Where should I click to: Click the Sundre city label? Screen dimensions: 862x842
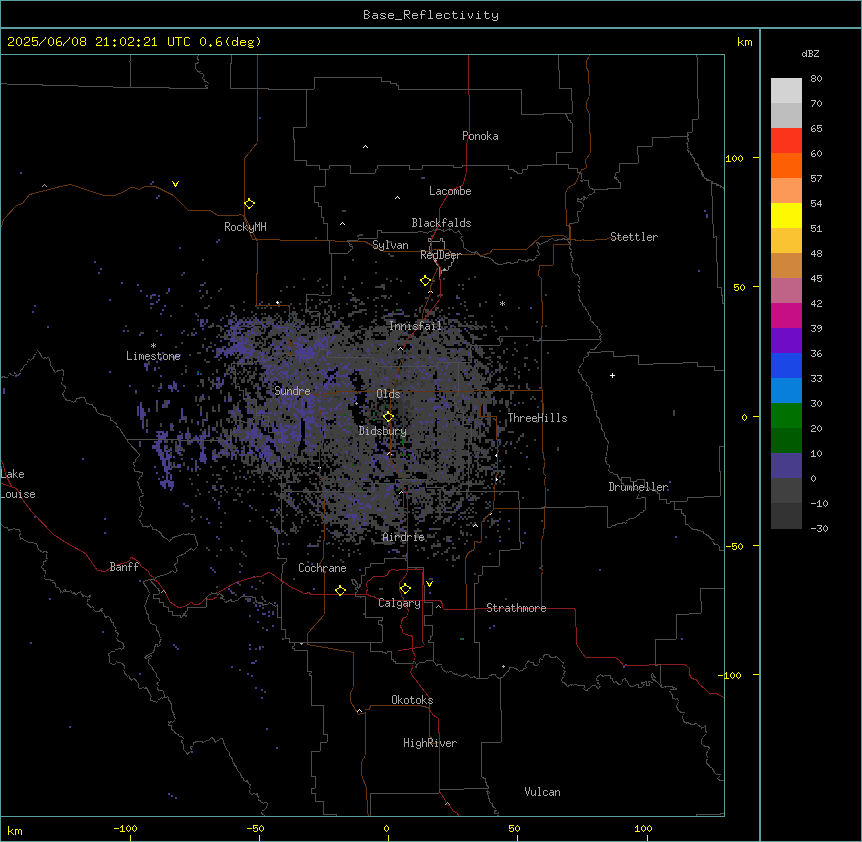coord(292,391)
